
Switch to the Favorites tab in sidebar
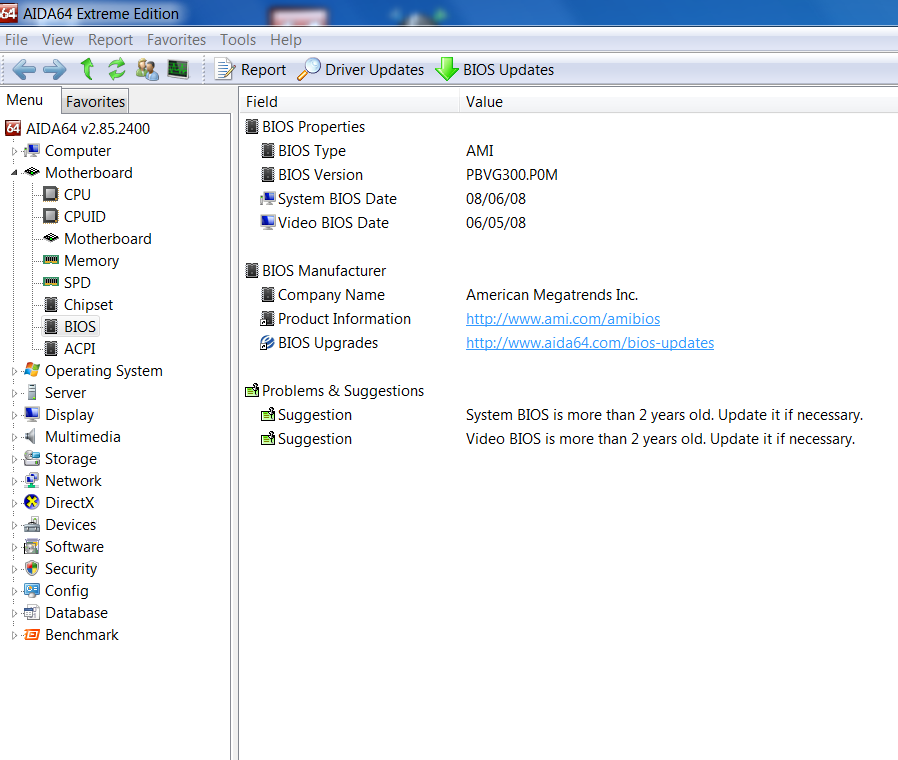[x=95, y=101]
